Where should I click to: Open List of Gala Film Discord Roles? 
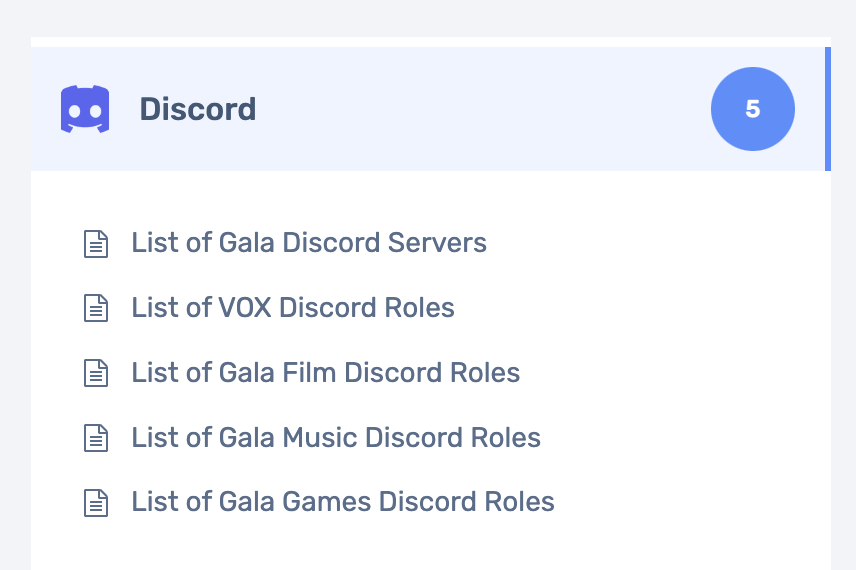pyautogui.click(x=325, y=372)
